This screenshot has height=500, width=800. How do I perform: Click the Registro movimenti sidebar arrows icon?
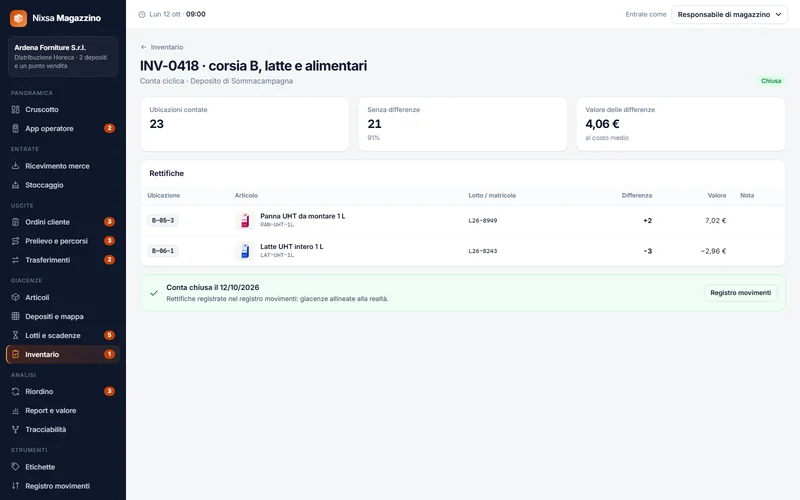15,486
